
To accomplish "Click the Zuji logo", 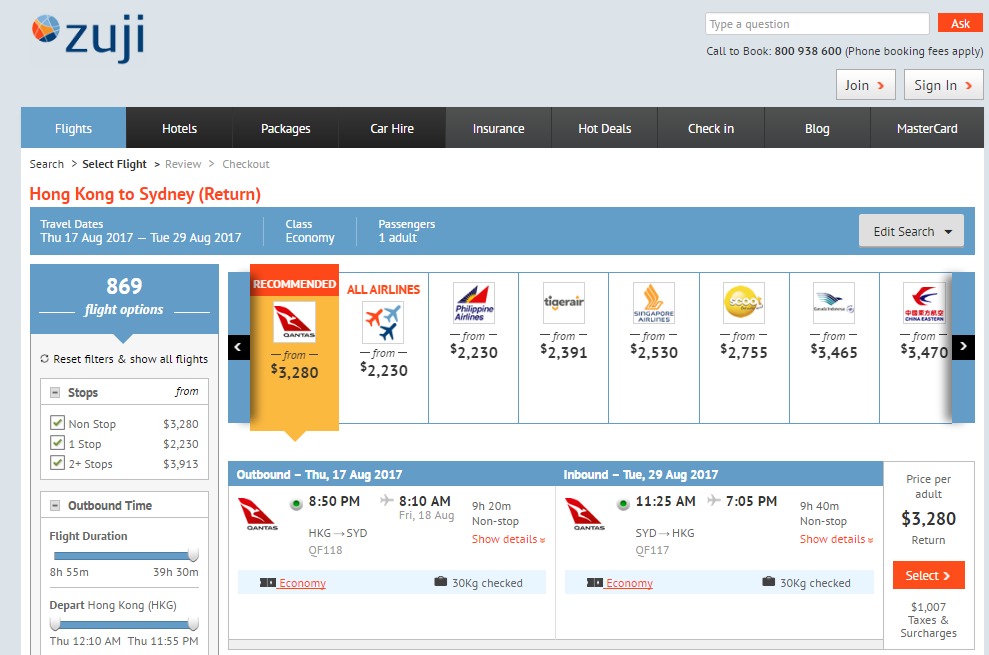I will (87, 39).
